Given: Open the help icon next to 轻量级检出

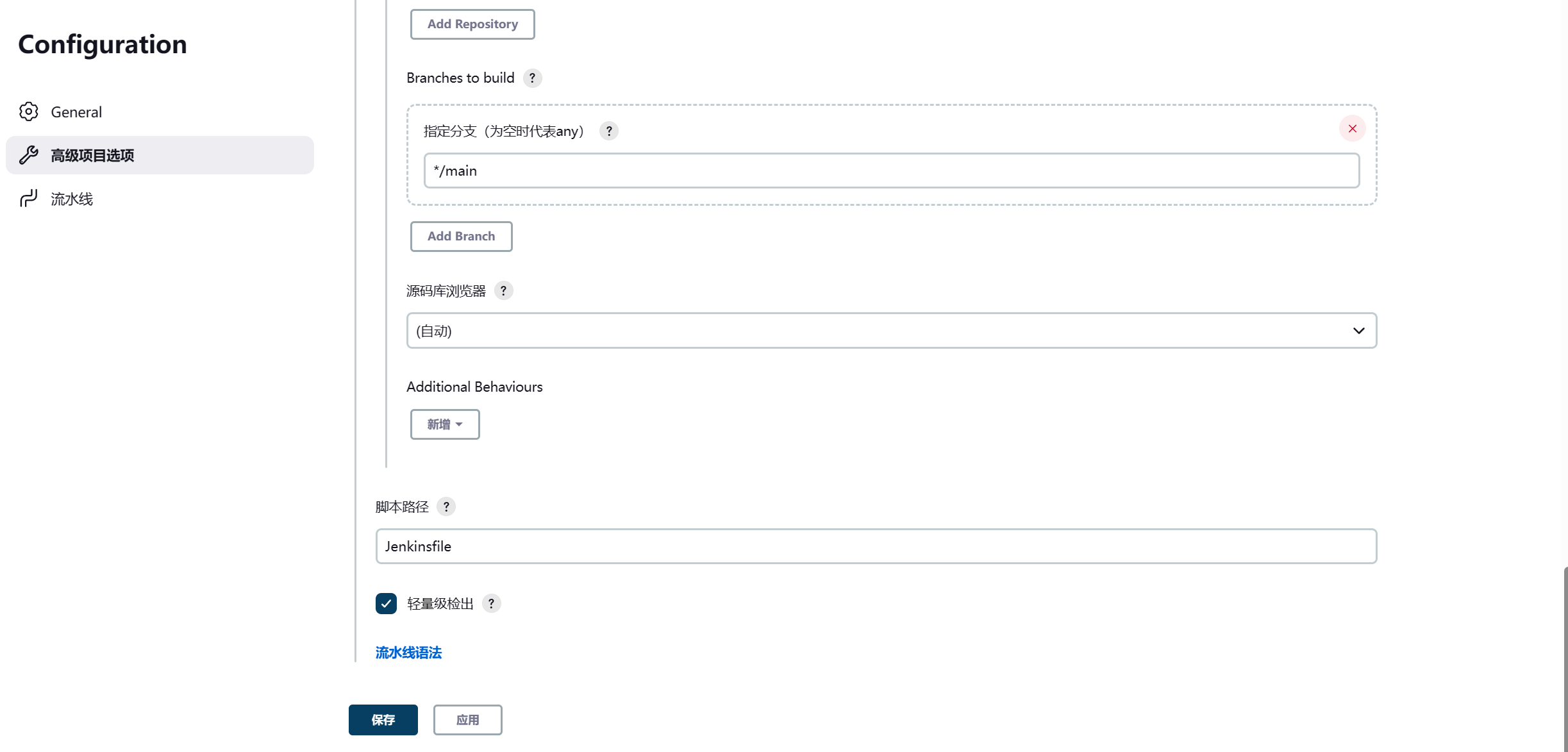Looking at the screenshot, I should tap(491, 604).
